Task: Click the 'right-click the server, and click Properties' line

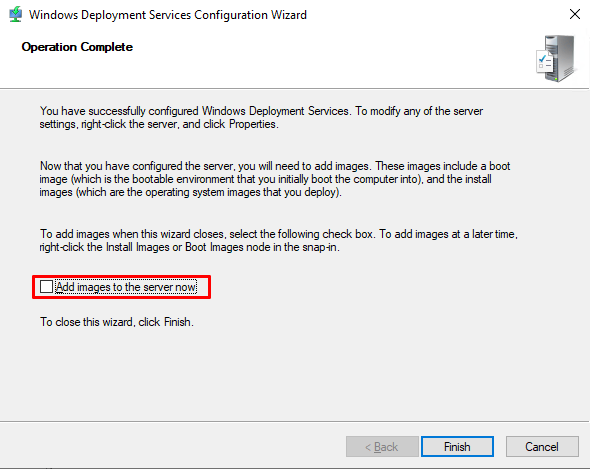Action: [x=159, y=124]
